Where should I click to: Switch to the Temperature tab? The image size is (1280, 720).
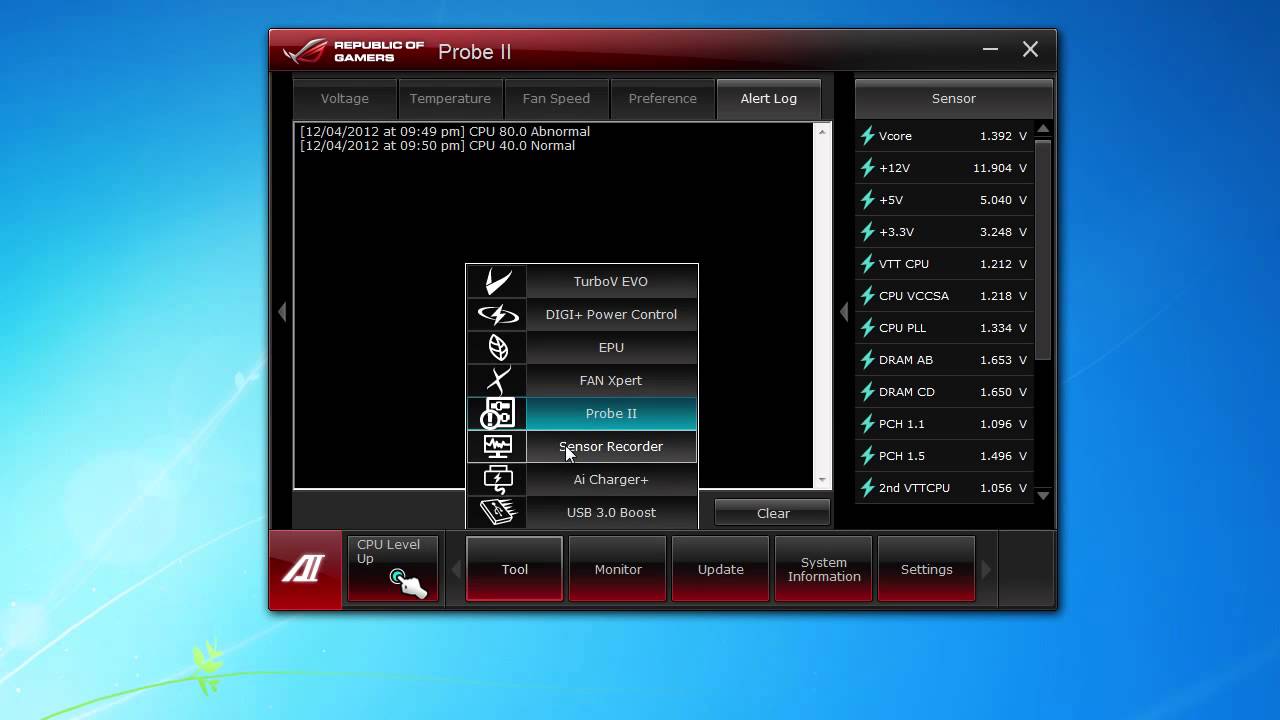tap(450, 99)
